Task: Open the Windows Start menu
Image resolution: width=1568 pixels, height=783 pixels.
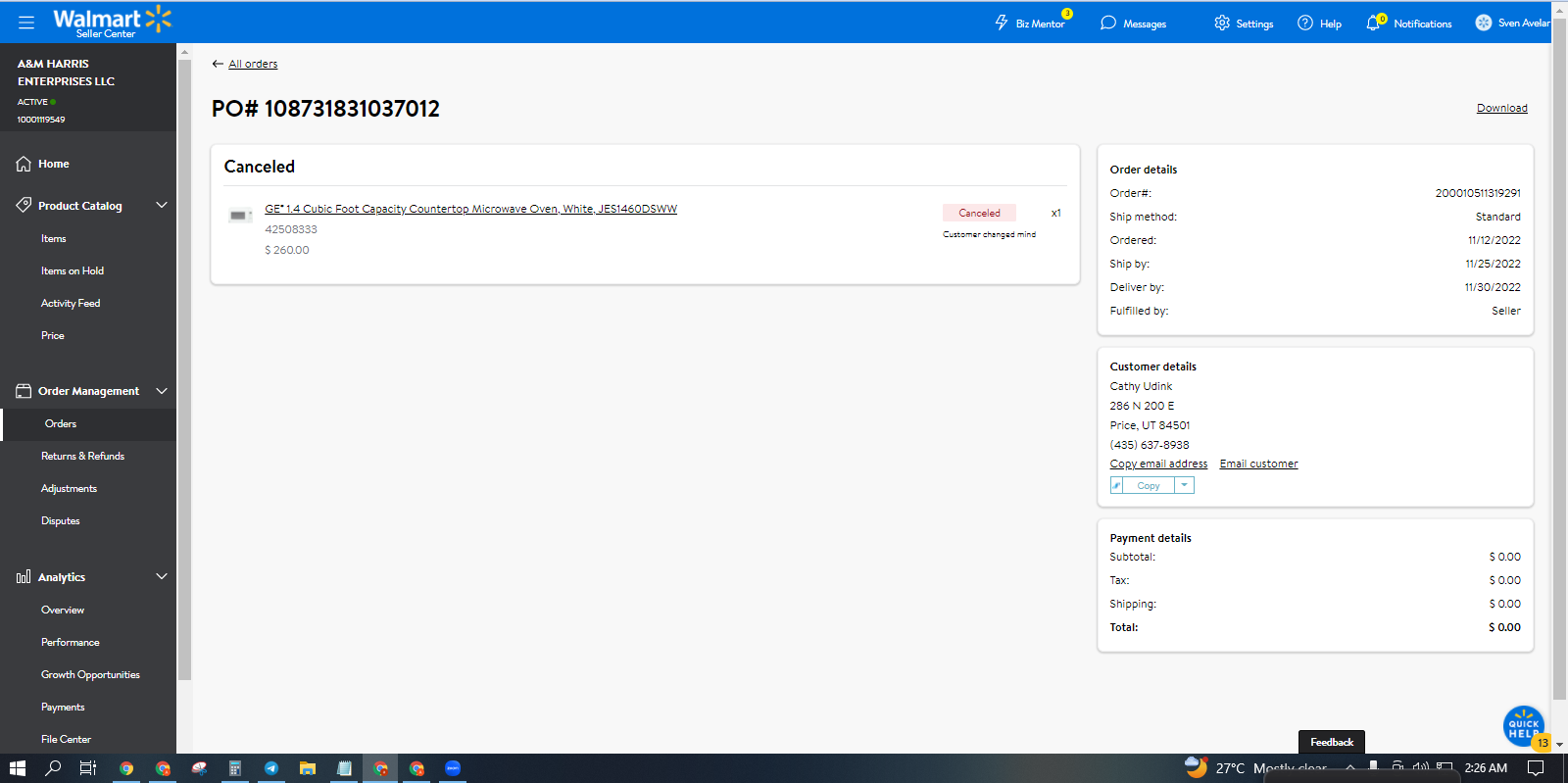Action: [x=17, y=768]
